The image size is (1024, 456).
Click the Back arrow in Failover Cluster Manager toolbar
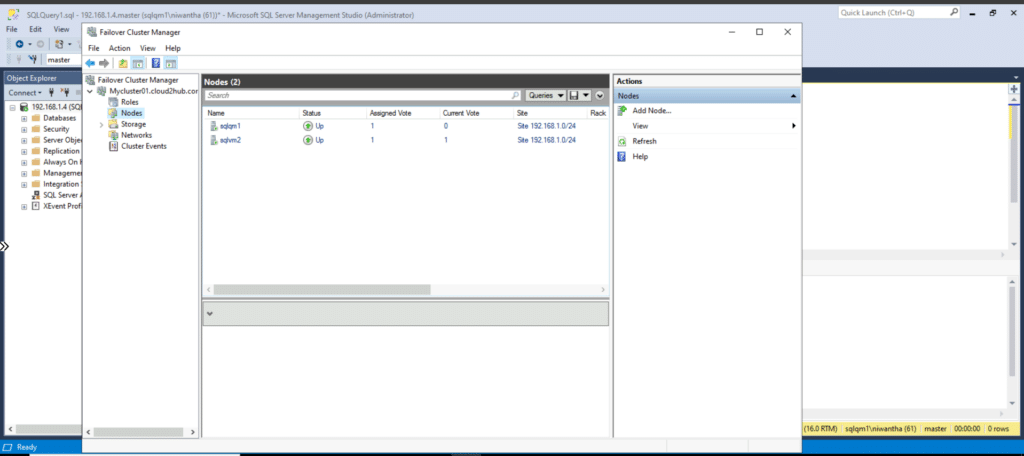click(91, 63)
